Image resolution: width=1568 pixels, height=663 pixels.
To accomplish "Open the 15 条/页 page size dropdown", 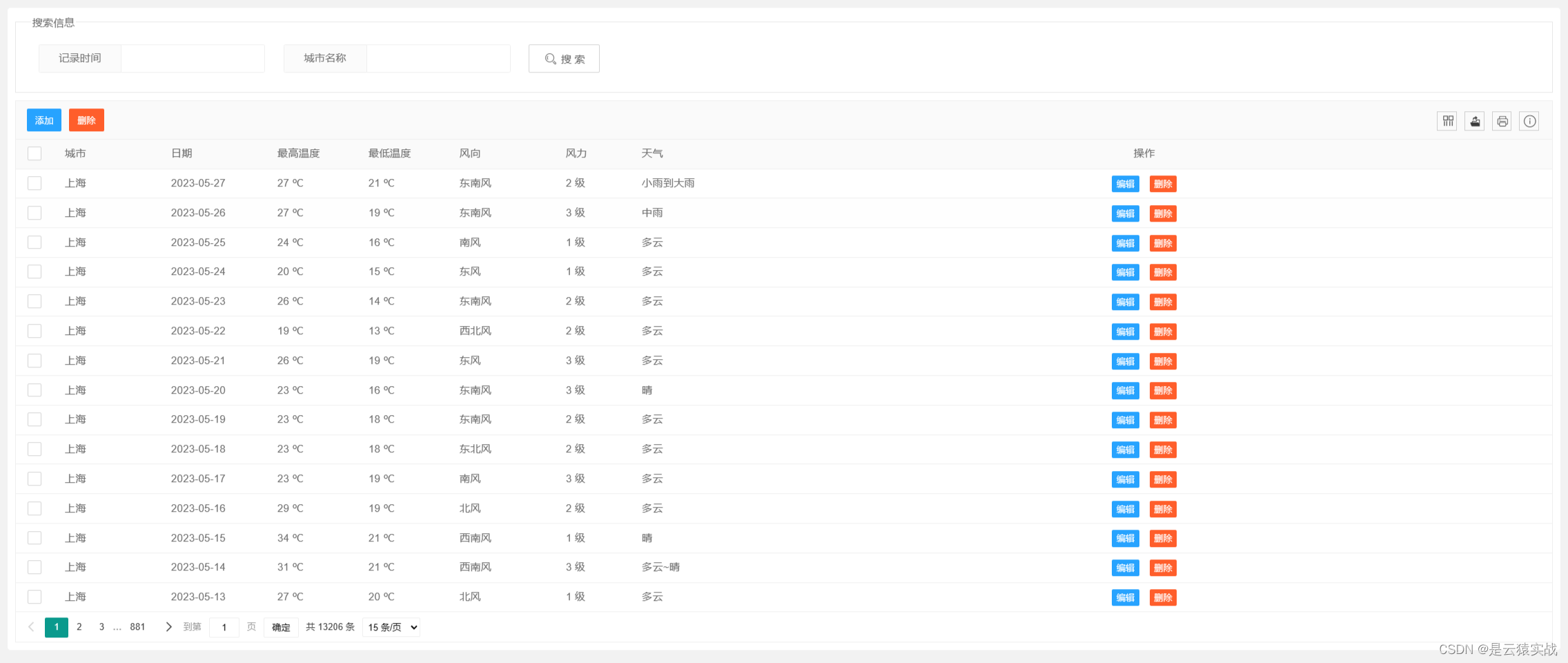I will tap(391, 627).
